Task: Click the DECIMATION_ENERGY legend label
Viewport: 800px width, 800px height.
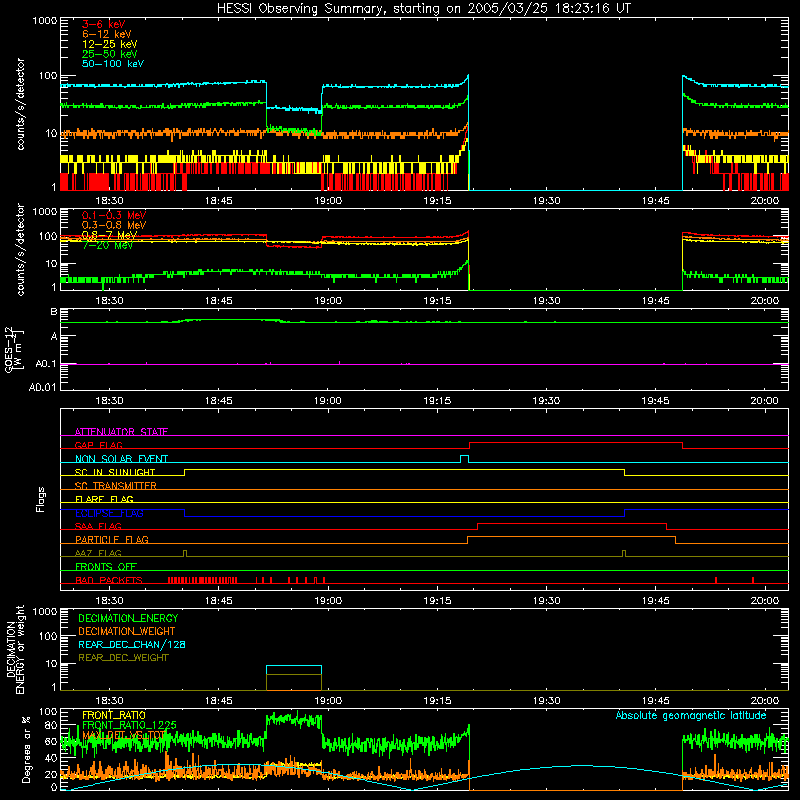Action: coord(128,618)
